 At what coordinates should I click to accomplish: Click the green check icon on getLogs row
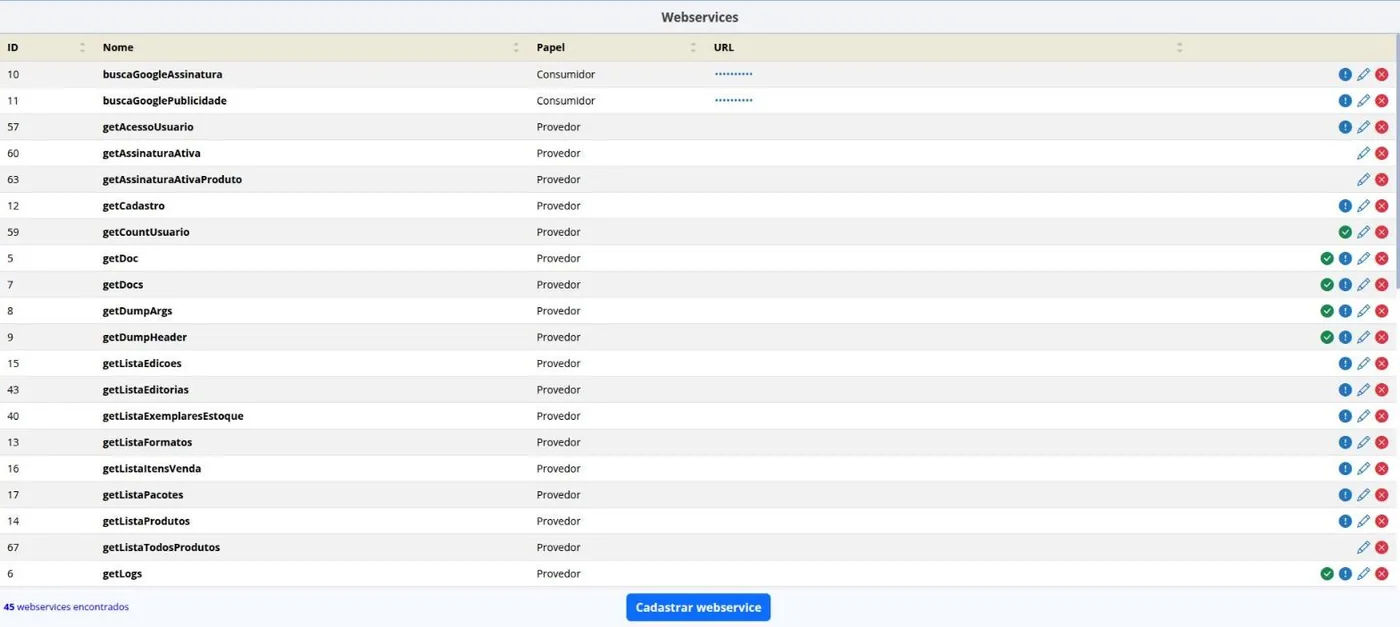click(x=1327, y=574)
